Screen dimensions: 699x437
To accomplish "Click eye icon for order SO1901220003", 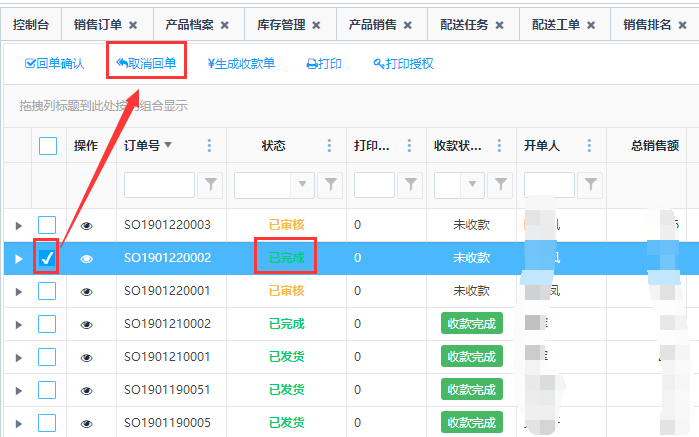I will tap(87, 226).
